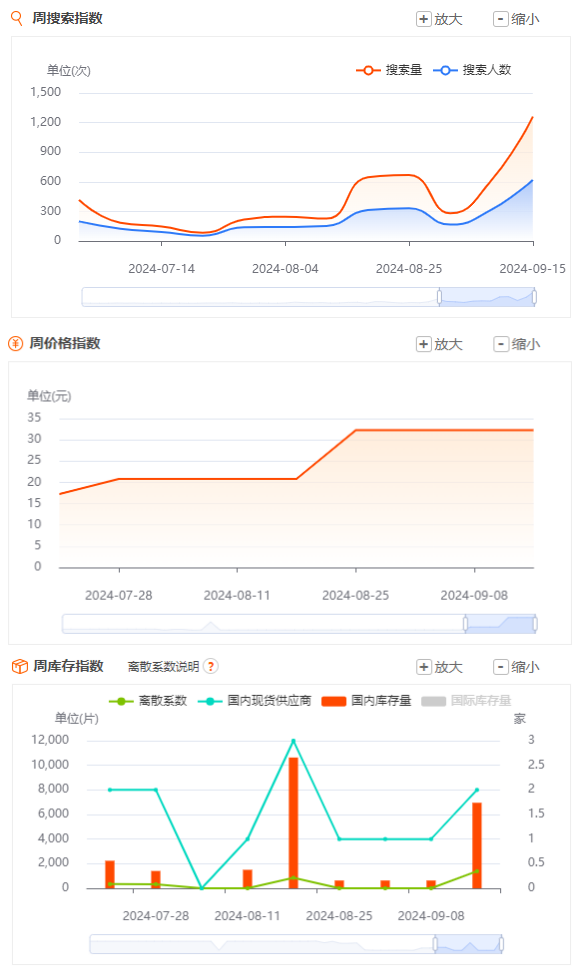Hide the 离散系数 legend series

coord(148,701)
